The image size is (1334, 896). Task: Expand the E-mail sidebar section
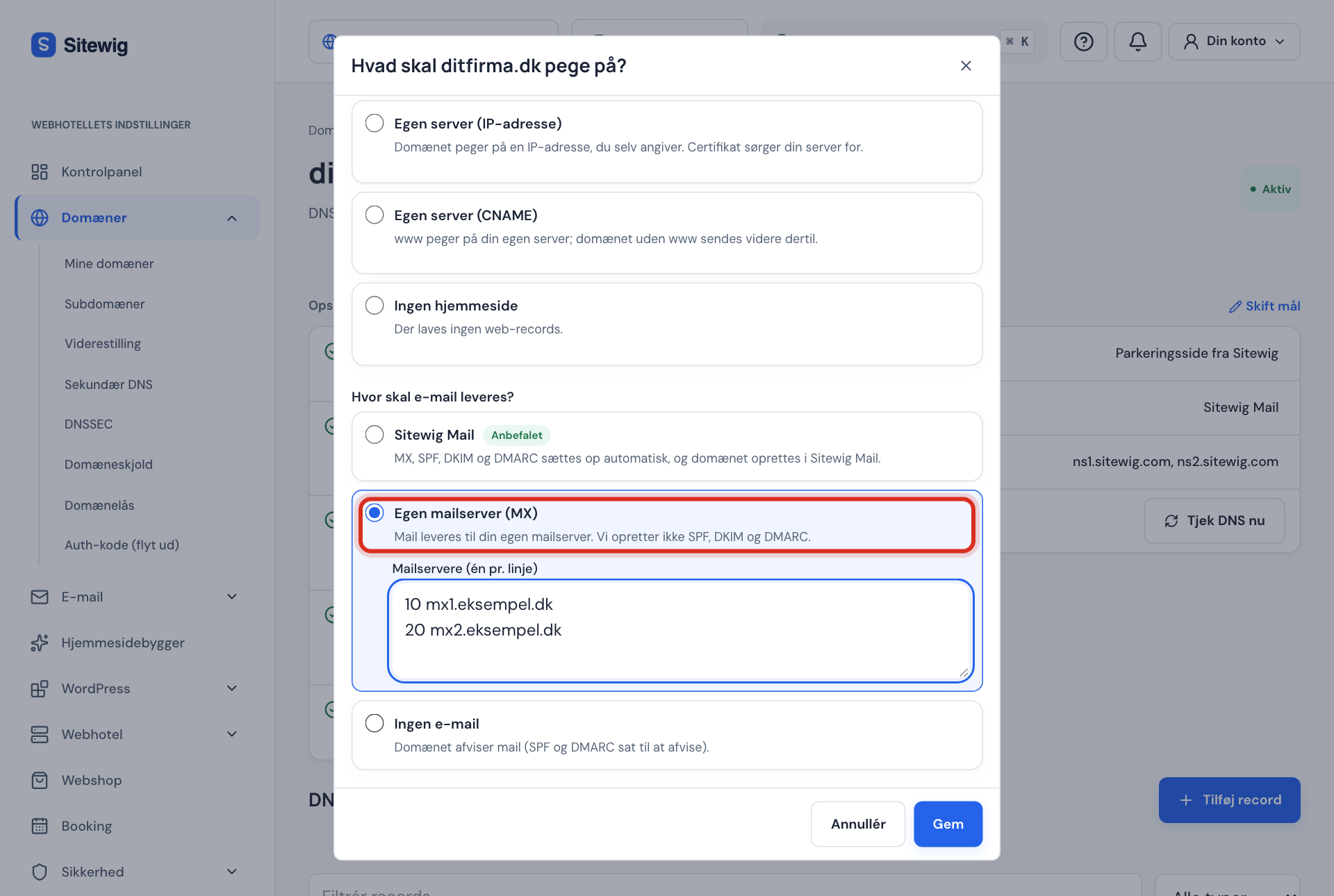[x=232, y=597]
